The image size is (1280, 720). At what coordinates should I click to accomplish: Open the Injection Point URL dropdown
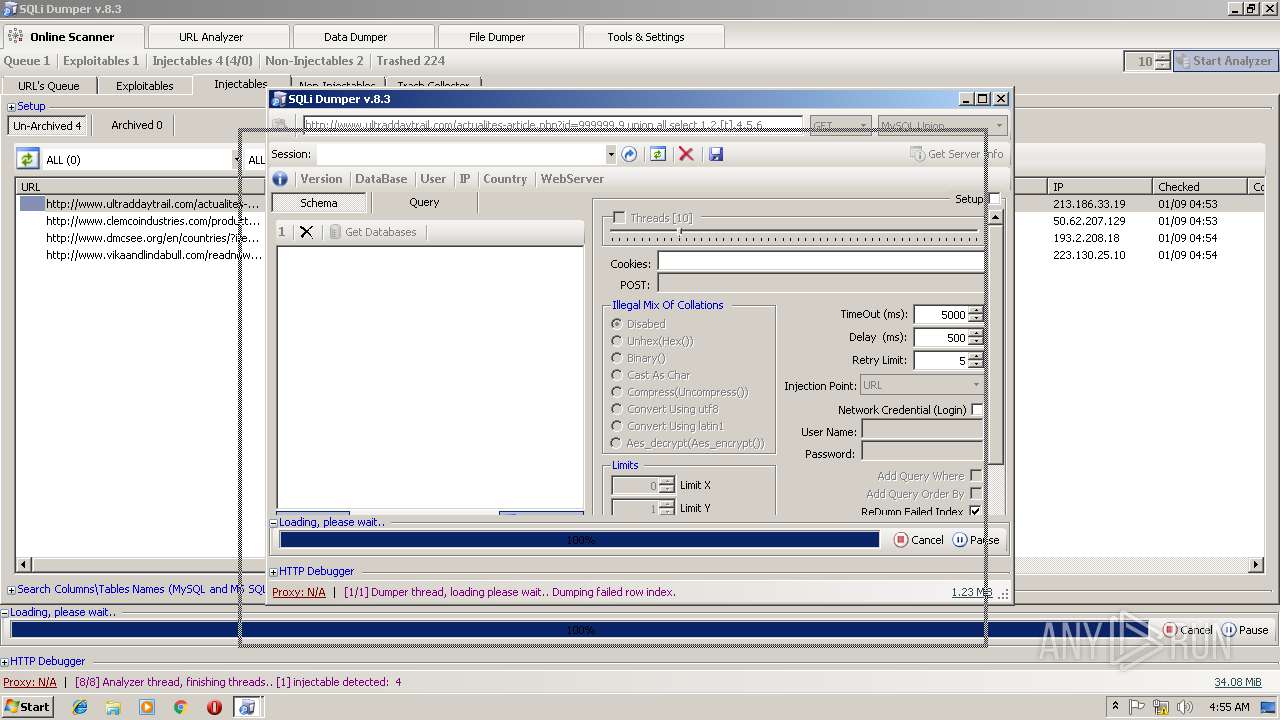coord(976,385)
